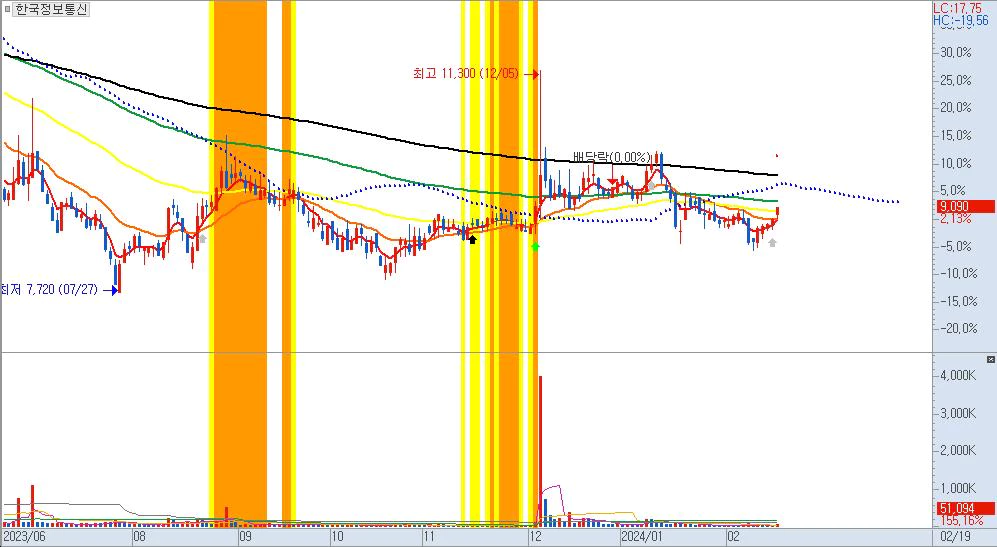
Task: Click the 10.0% price axis label
Action: pos(956,163)
